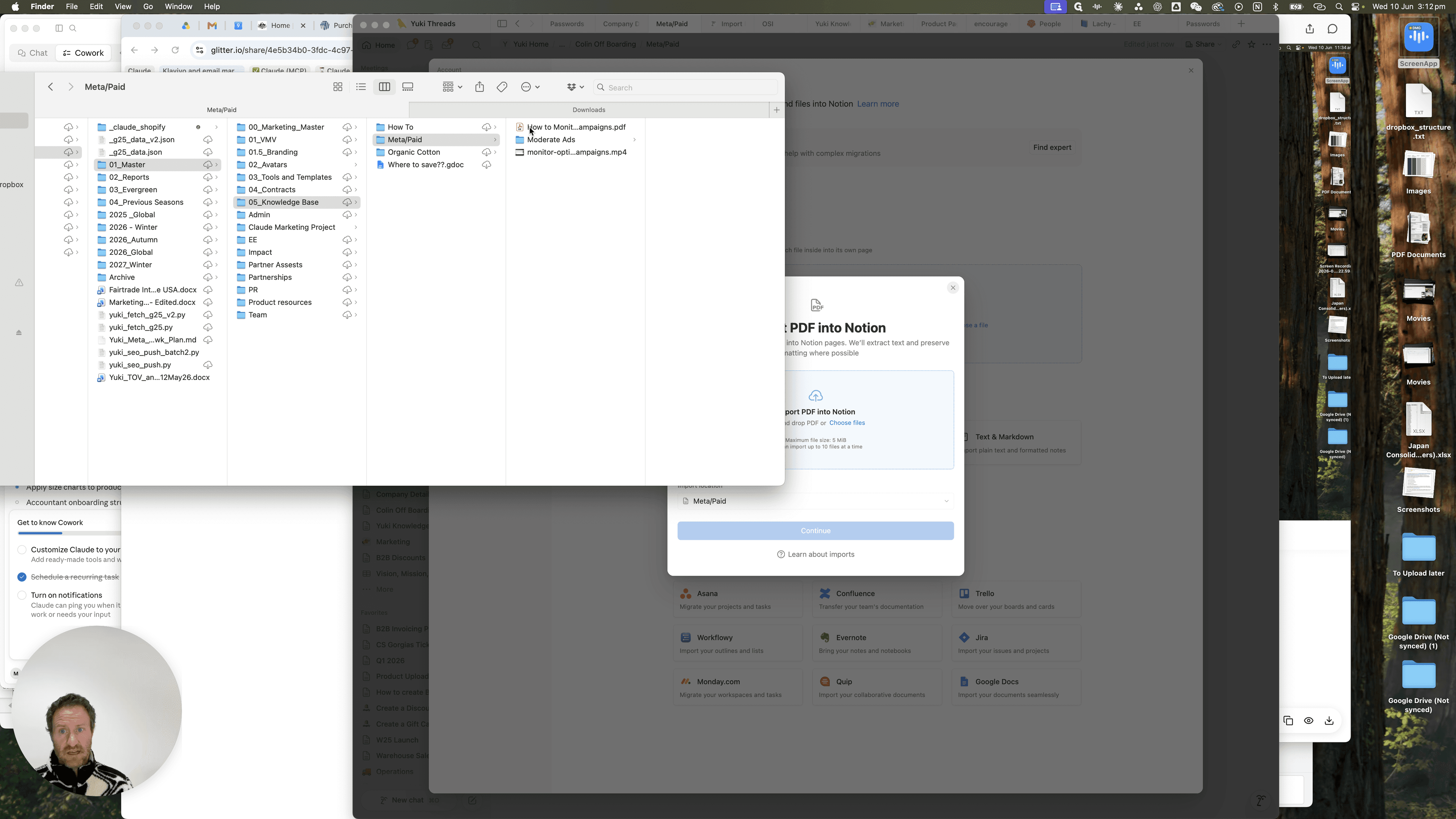Screen dimensions: 1456x819
Task: Switch Finder to column view
Action: click(x=384, y=87)
